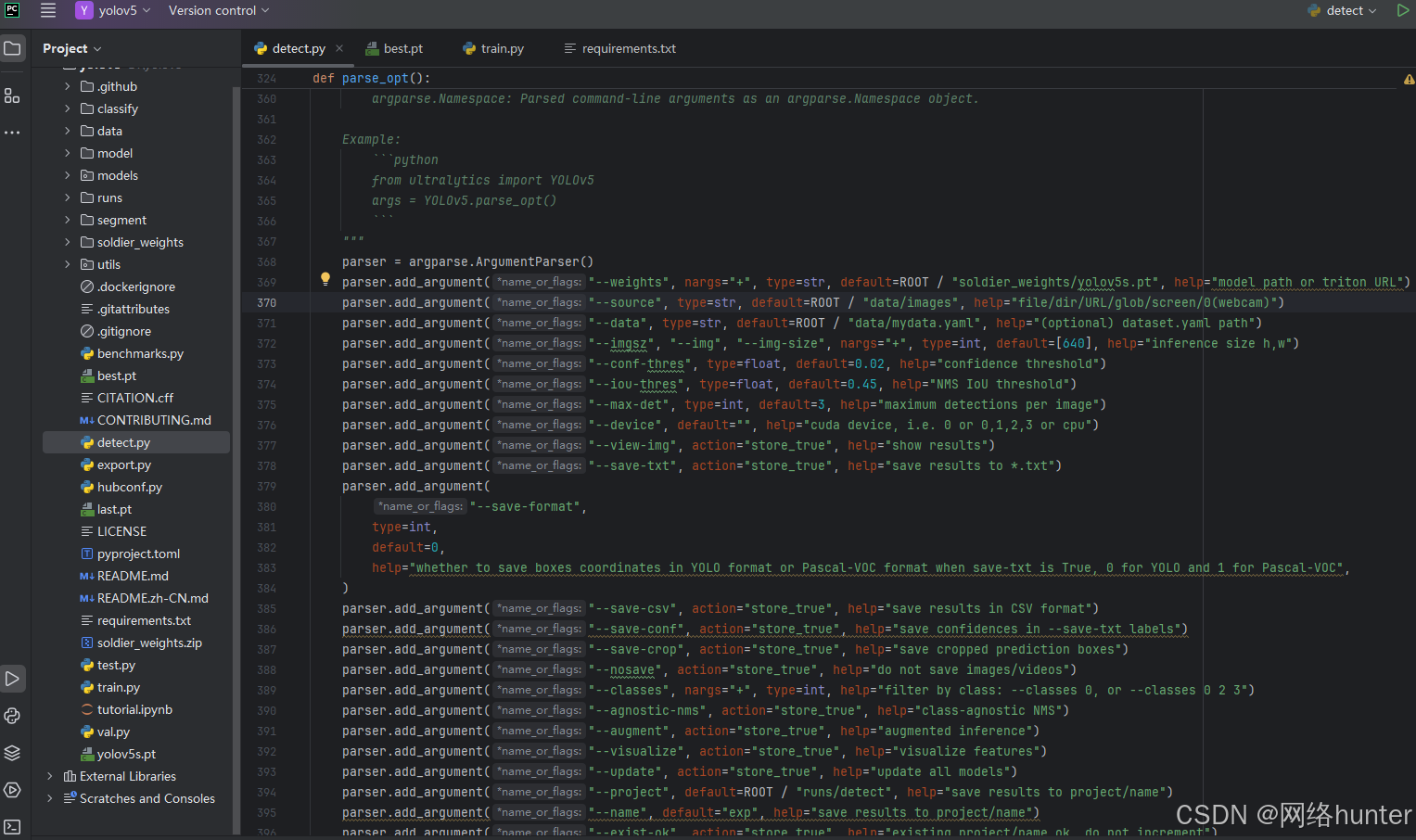Expand Scratches and Consoles node
Viewport: 1416px width, 840px height.
(49, 798)
